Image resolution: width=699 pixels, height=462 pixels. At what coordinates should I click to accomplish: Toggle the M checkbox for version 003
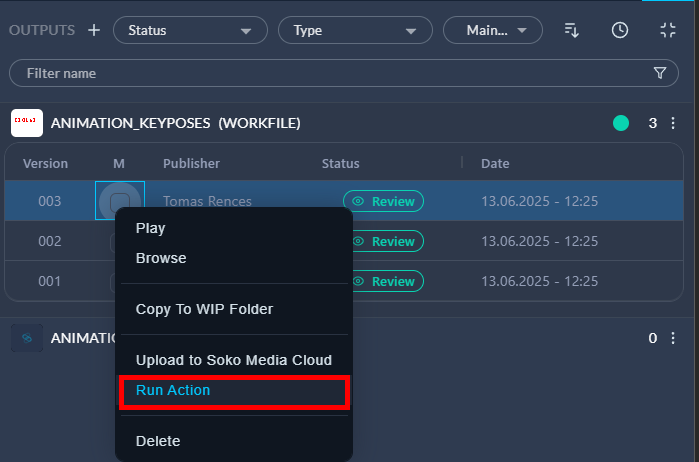120,201
